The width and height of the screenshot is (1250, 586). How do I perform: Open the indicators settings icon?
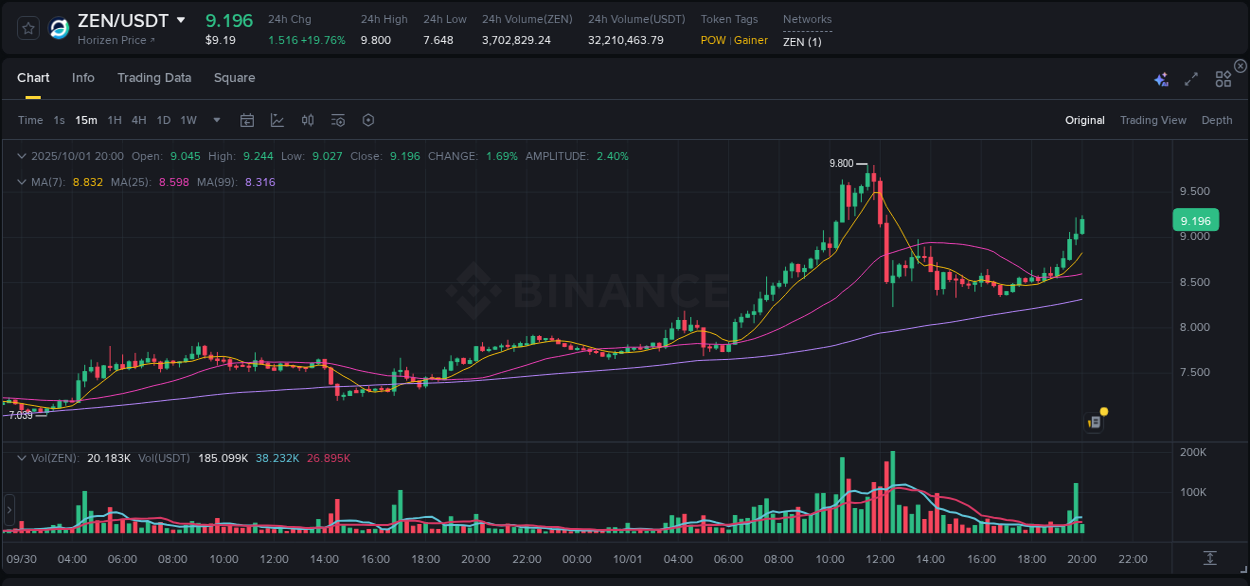(338, 120)
